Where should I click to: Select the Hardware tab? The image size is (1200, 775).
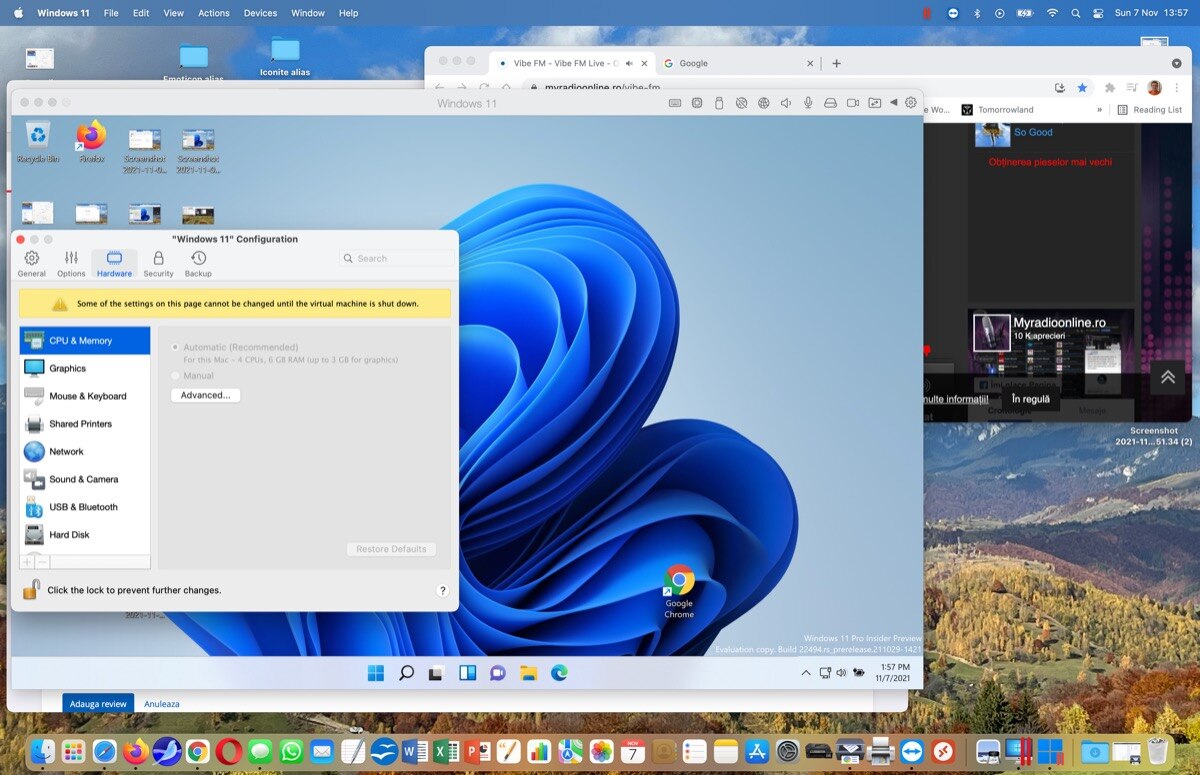pos(114,264)
